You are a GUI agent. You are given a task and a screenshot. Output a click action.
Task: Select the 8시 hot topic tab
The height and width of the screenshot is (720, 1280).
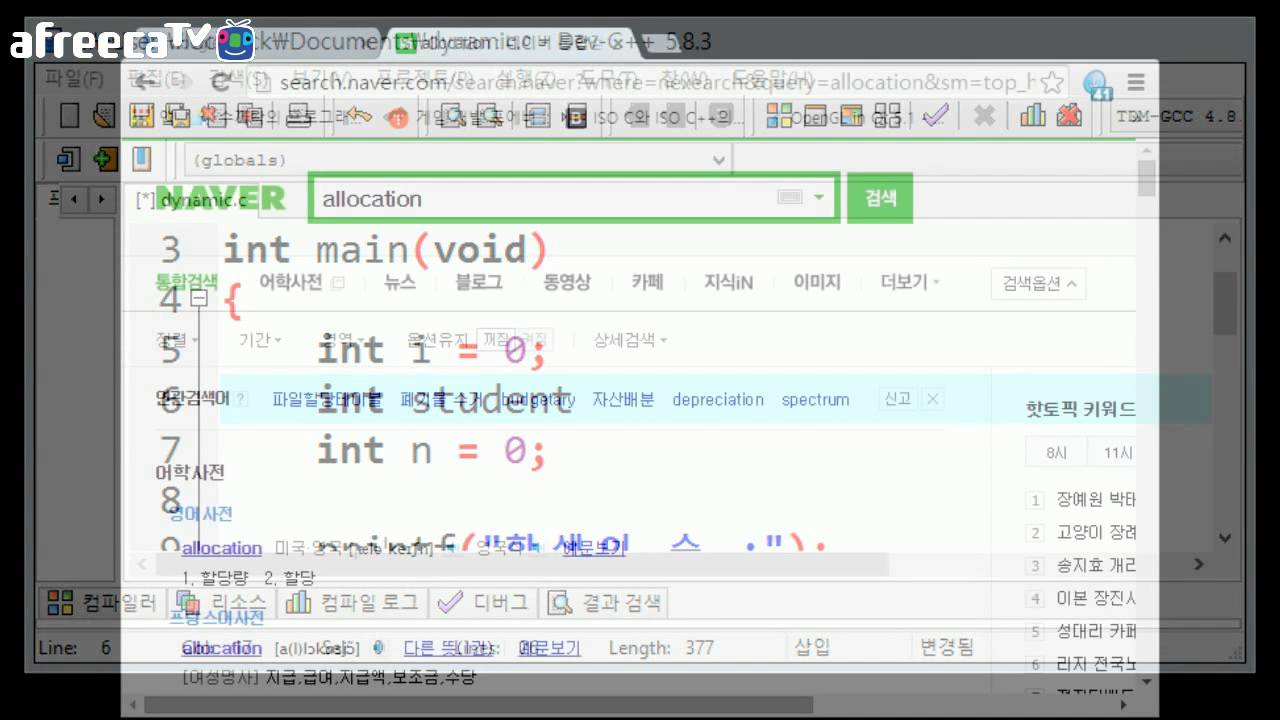[x=1057, y=453]
